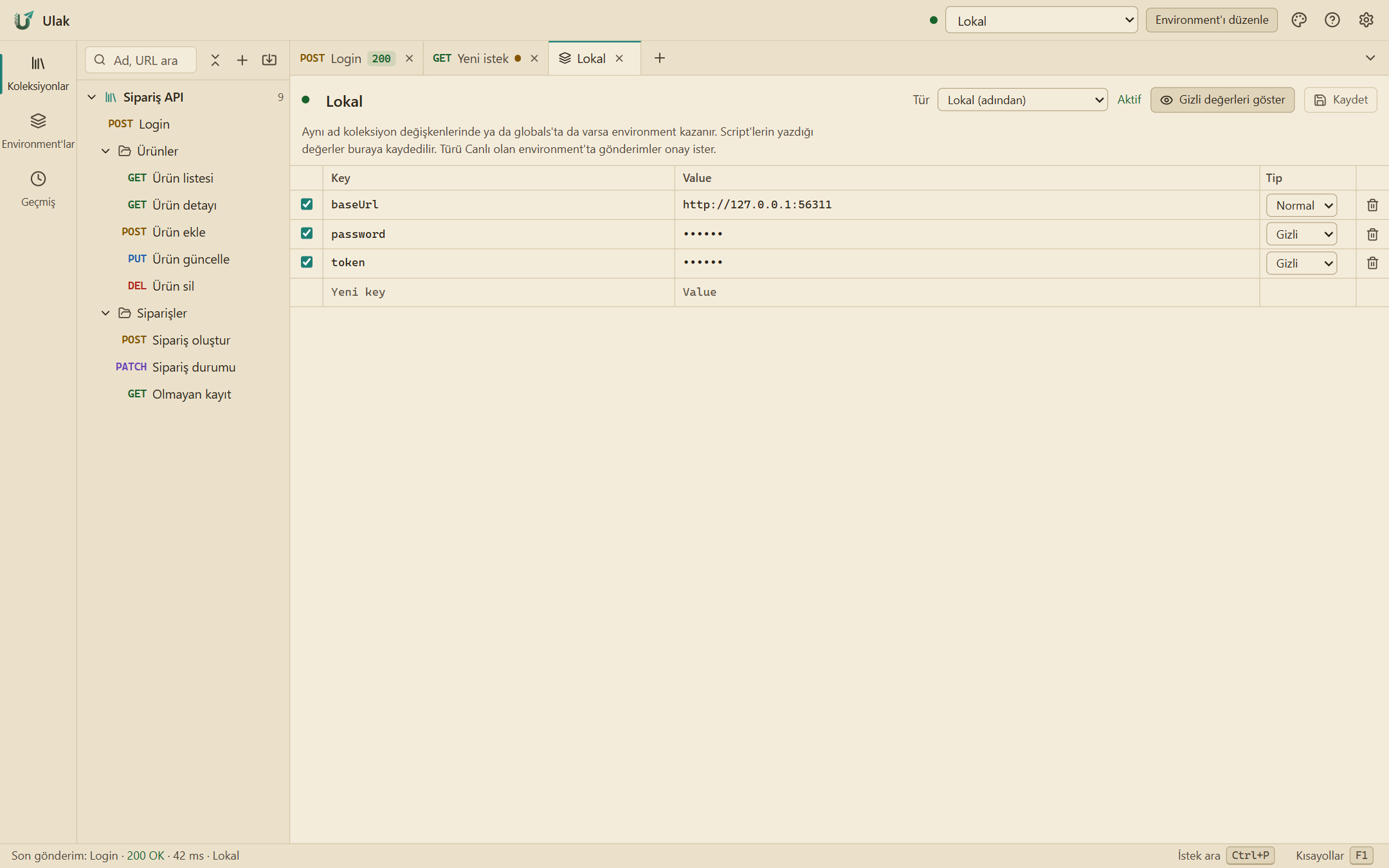Open baseUrl Tip dropdown showing Normal
Viewport: 1389px width, 868px height.
tap(1302, 205)
